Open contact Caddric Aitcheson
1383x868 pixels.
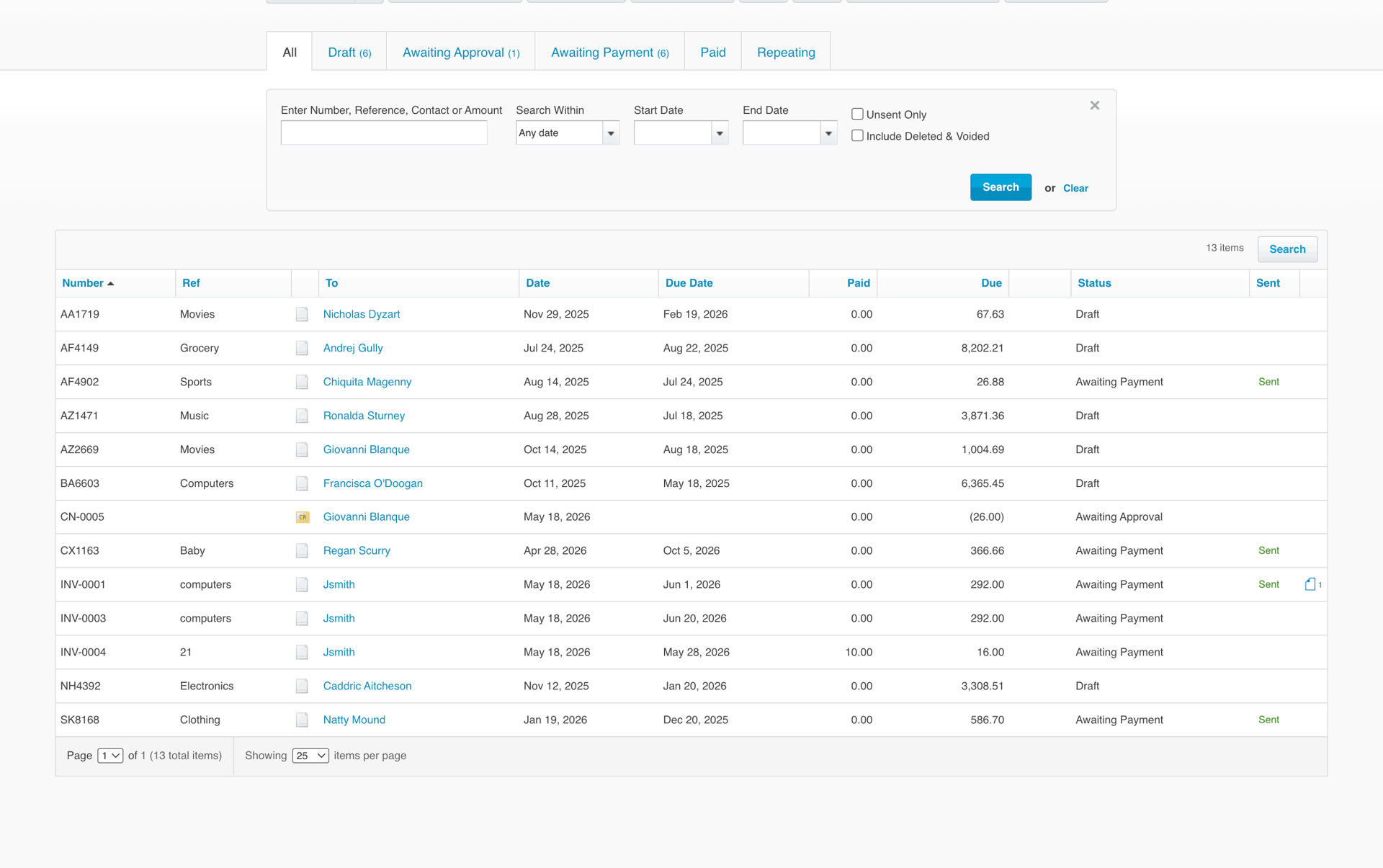[367, 686]
